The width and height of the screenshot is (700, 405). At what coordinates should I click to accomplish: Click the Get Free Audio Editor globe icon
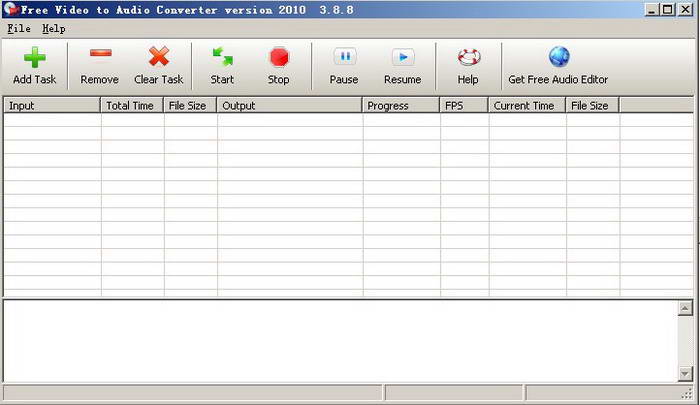[559, 57]
